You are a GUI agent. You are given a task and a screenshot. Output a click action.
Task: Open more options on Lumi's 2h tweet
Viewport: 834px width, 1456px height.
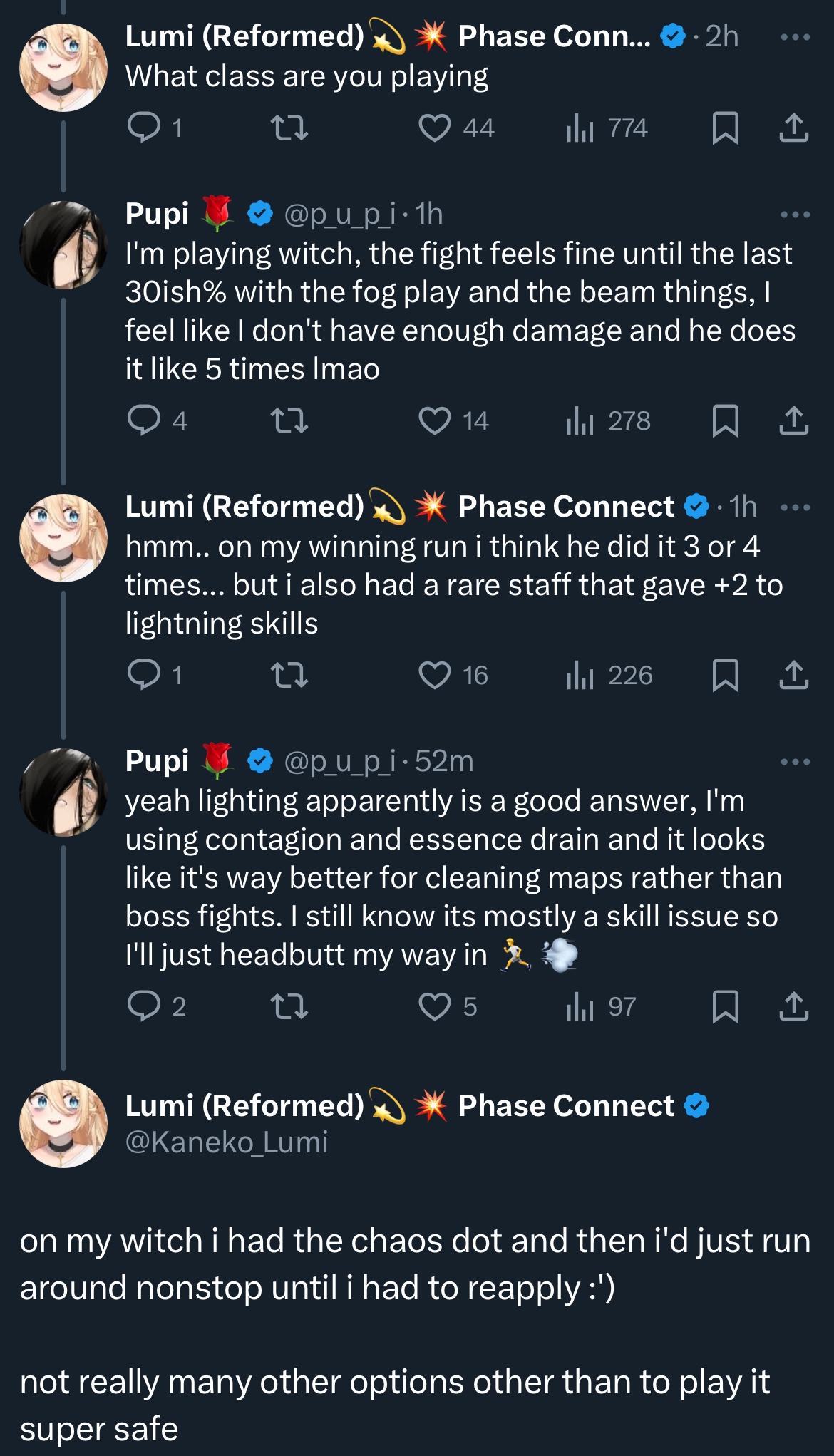(x=795, y=37)
